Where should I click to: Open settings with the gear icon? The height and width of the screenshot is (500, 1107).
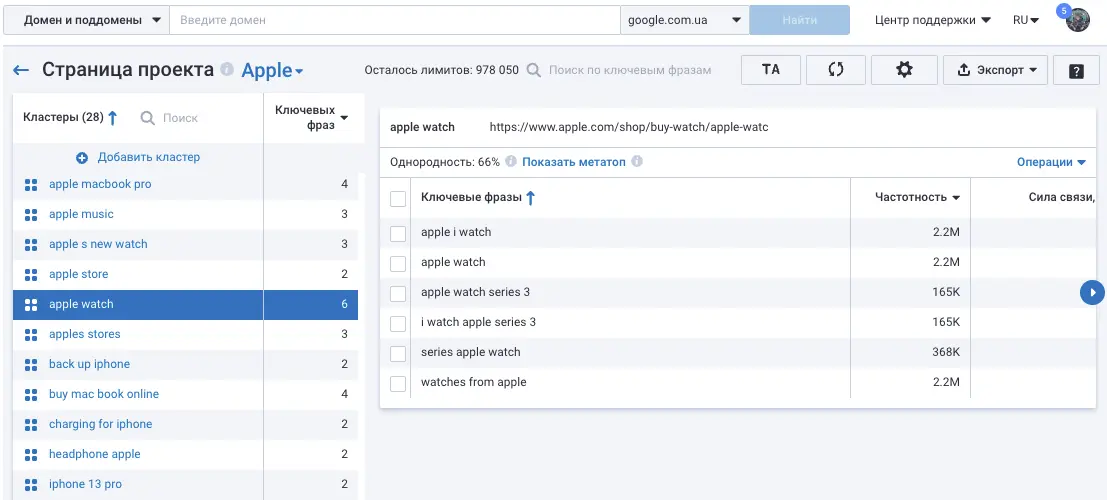[x=904, y=69]
